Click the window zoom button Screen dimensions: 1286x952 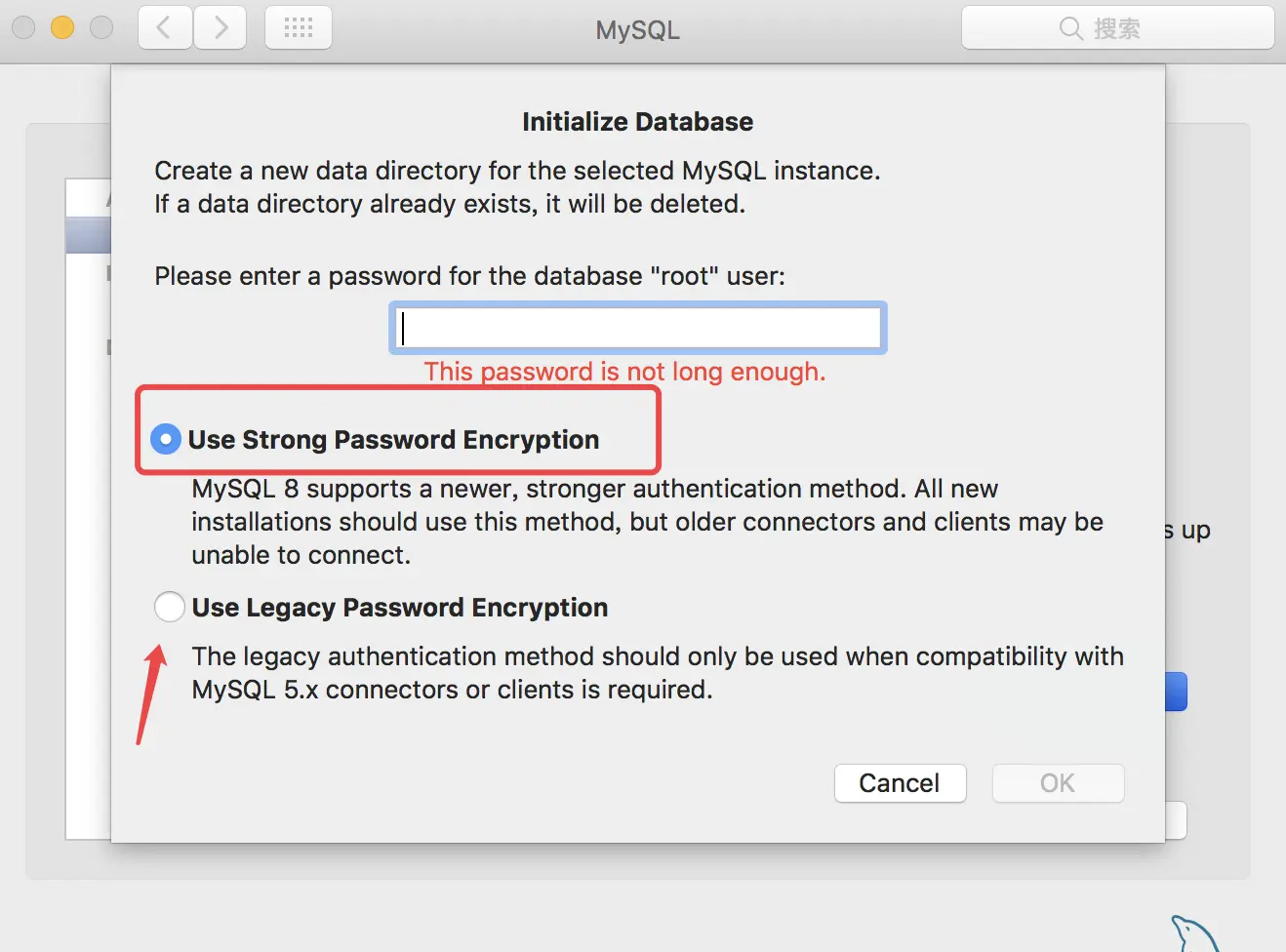point(101,27)
